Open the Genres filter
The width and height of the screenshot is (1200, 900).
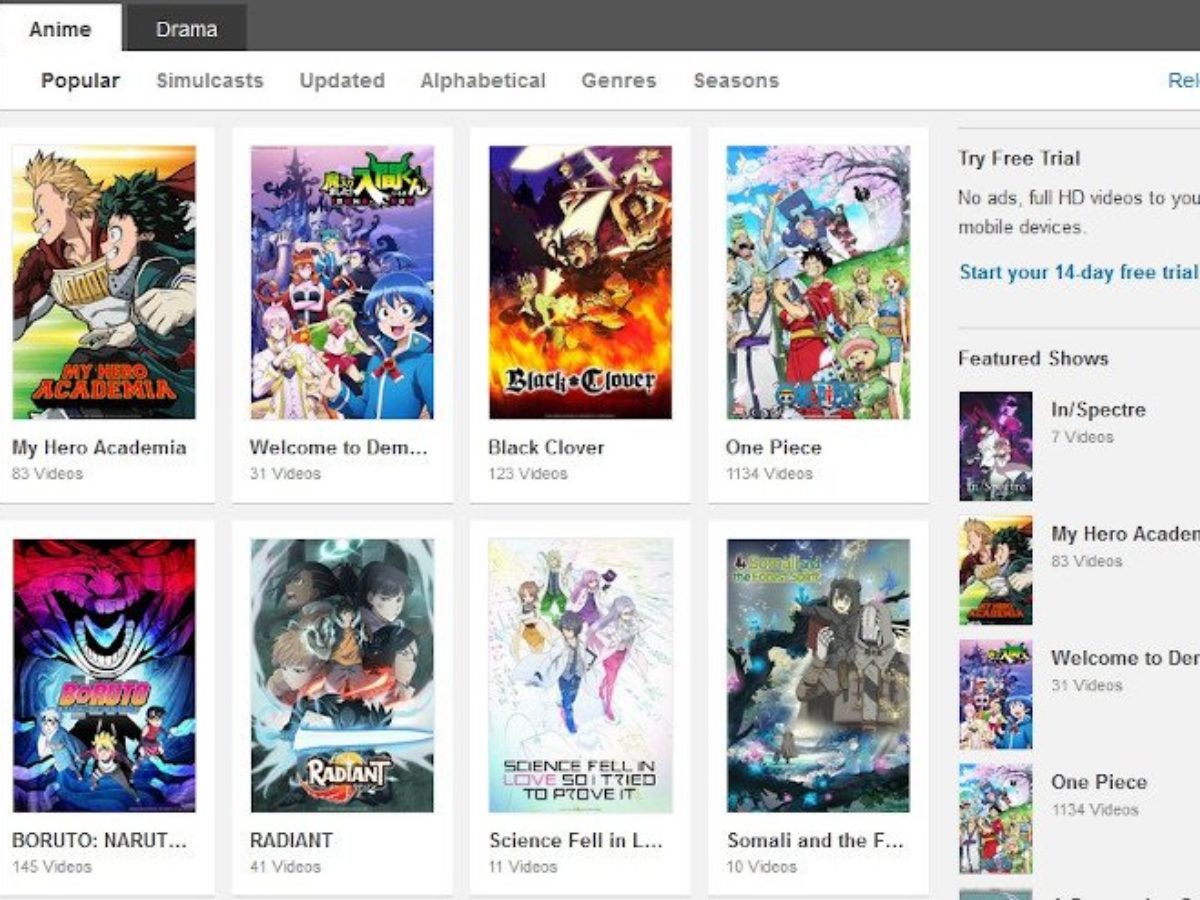pos(619,81)
